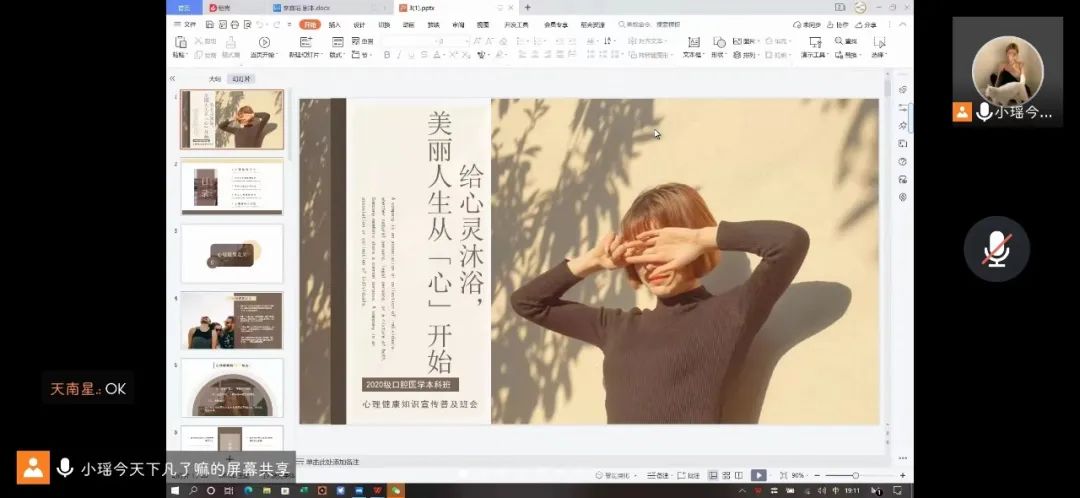Toggle Bold text formatting

(386, 55)
